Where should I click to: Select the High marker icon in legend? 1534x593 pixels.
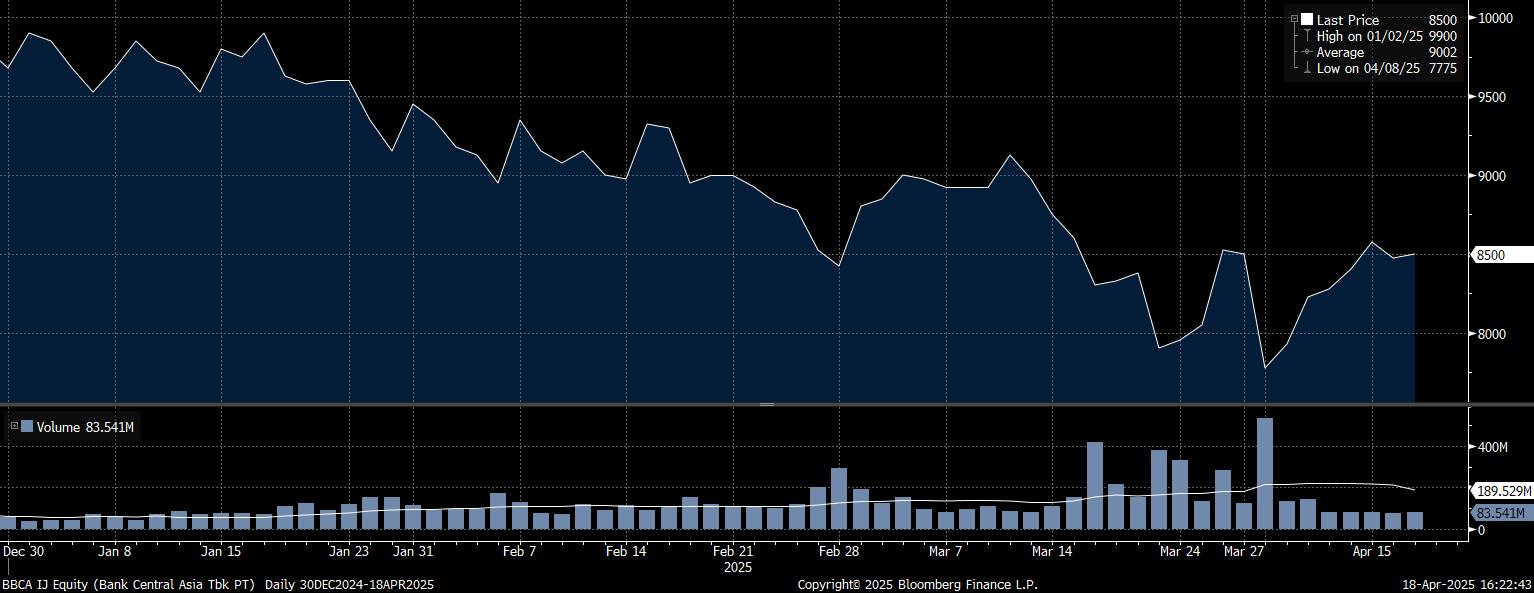click(1306, 36)
